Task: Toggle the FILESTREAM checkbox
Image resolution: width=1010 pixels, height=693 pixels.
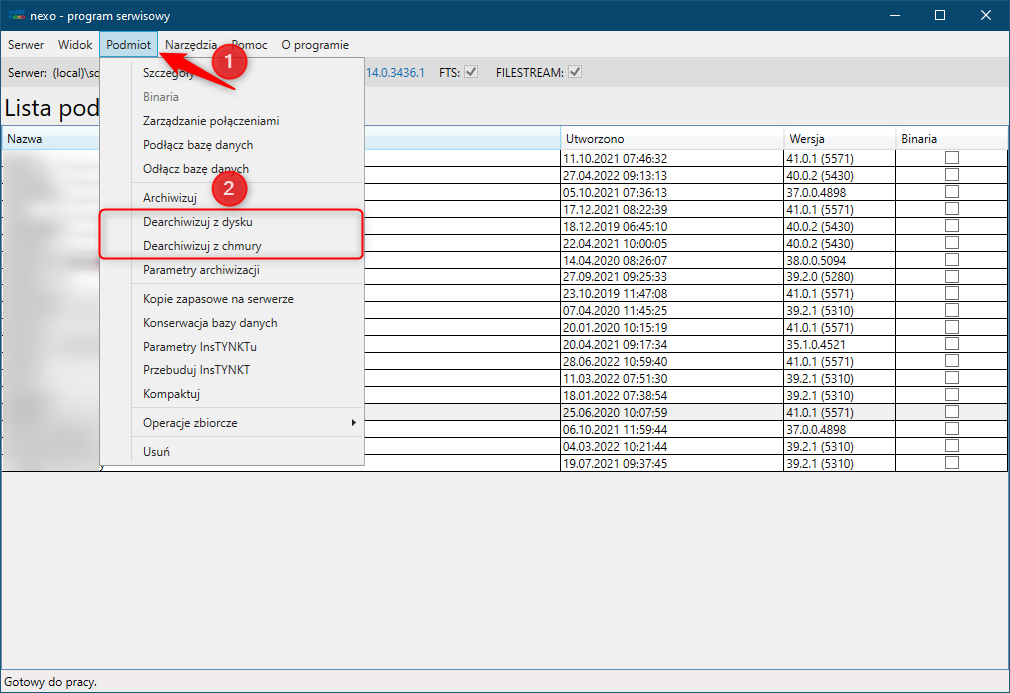Action: point(575,73)
